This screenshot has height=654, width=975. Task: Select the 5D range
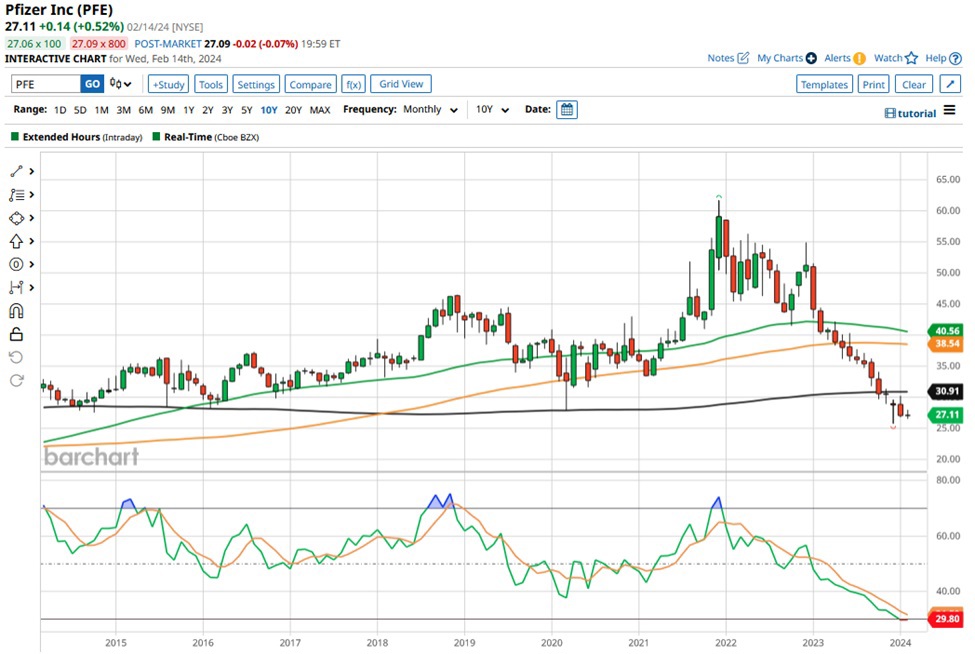tap(80, 110)
